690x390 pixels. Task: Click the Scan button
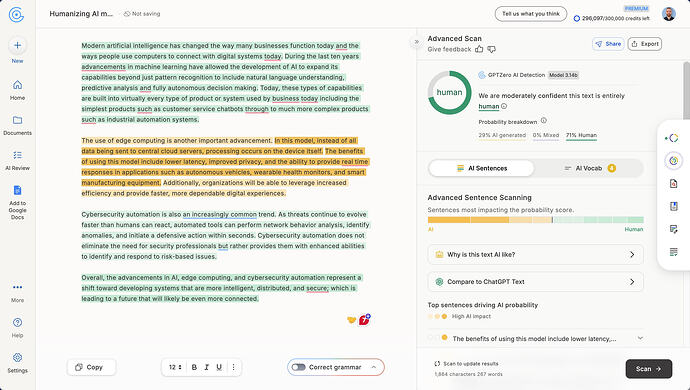649,369
